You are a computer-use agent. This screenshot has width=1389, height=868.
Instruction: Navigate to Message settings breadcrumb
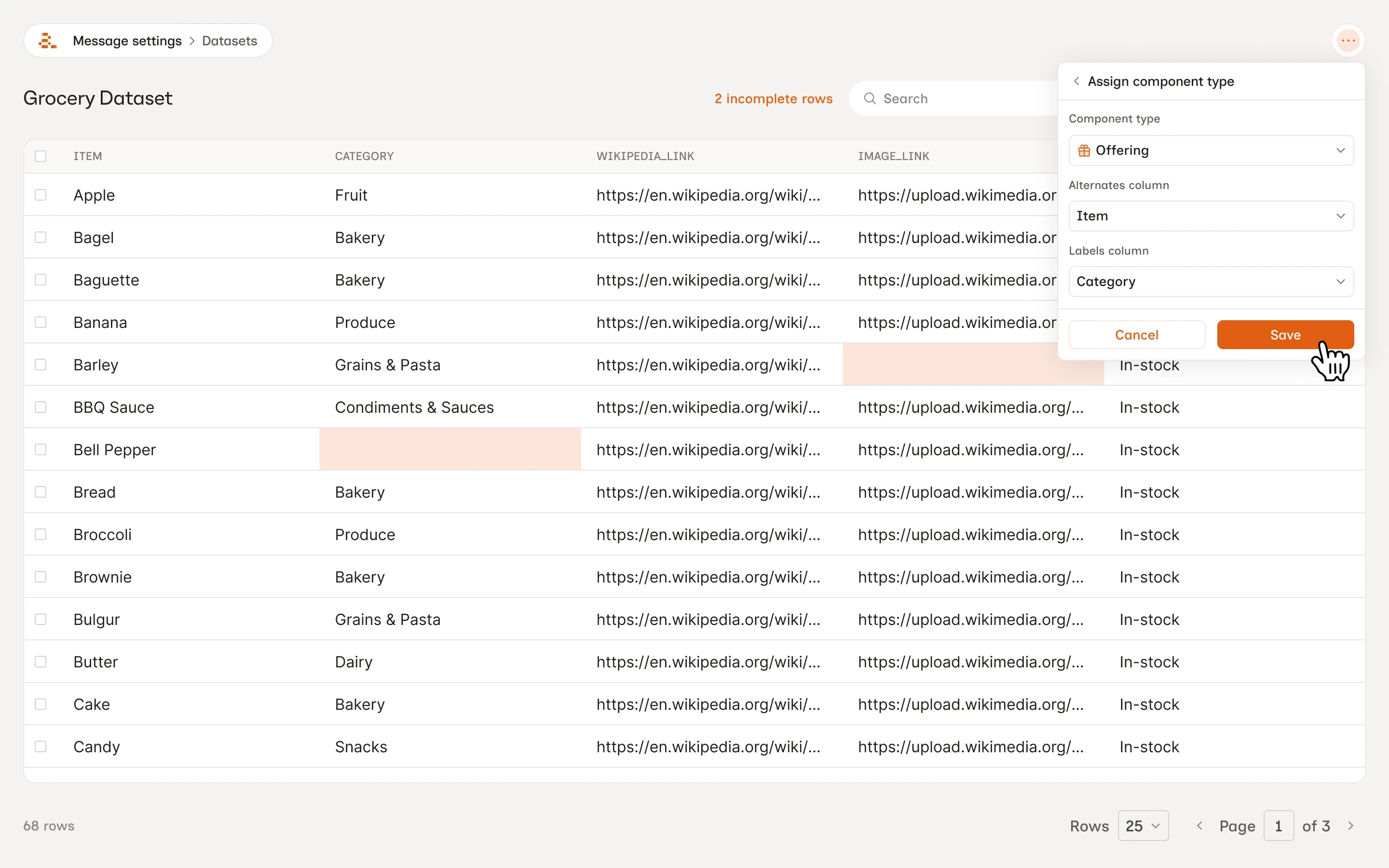click(127, 41)
